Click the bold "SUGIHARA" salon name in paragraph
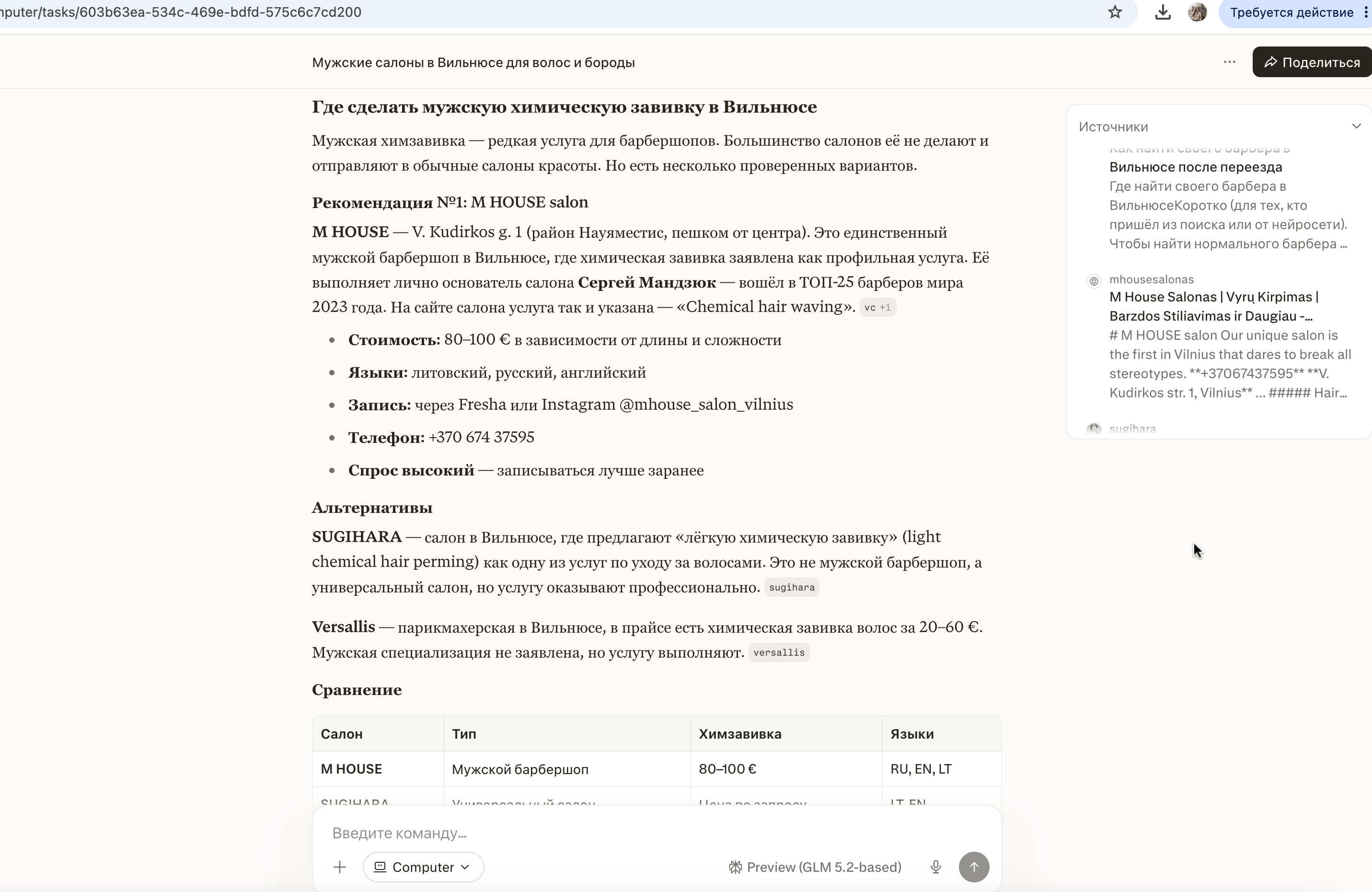 [x=357, y=537]
